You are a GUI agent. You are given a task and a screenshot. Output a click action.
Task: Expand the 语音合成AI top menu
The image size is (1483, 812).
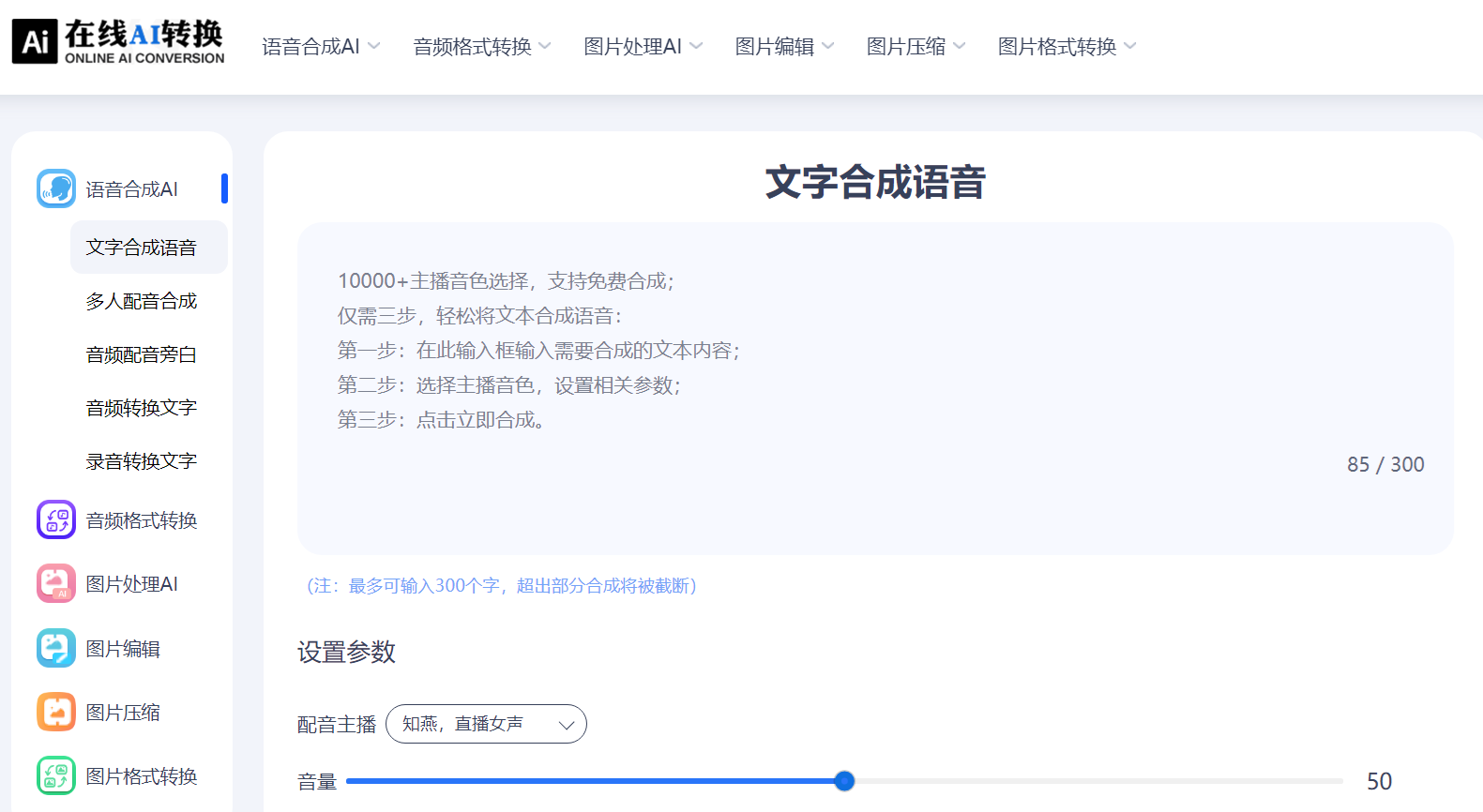(x=321, y=47)
